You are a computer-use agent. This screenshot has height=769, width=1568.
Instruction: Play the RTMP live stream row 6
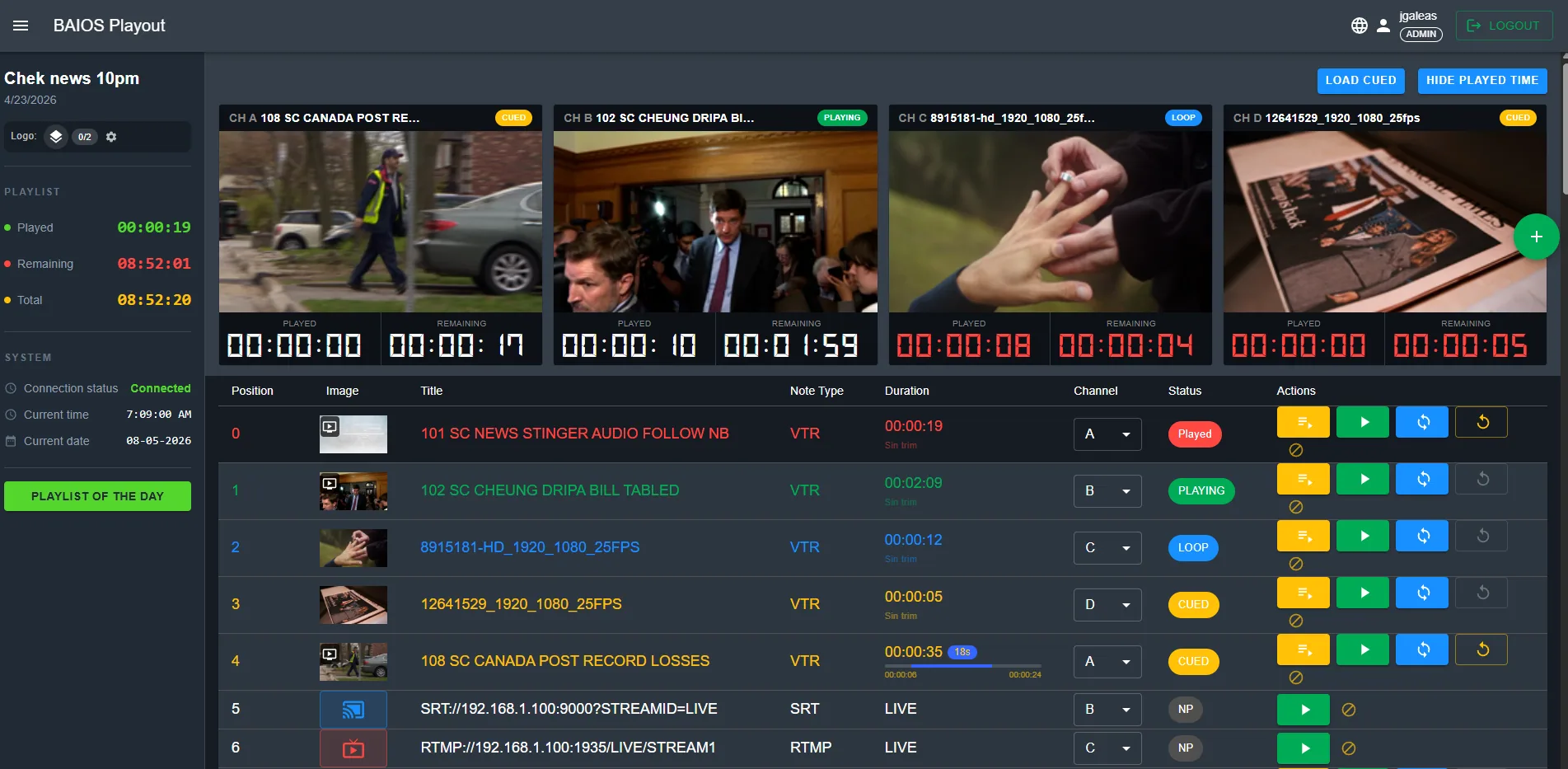click(1304, 748)
